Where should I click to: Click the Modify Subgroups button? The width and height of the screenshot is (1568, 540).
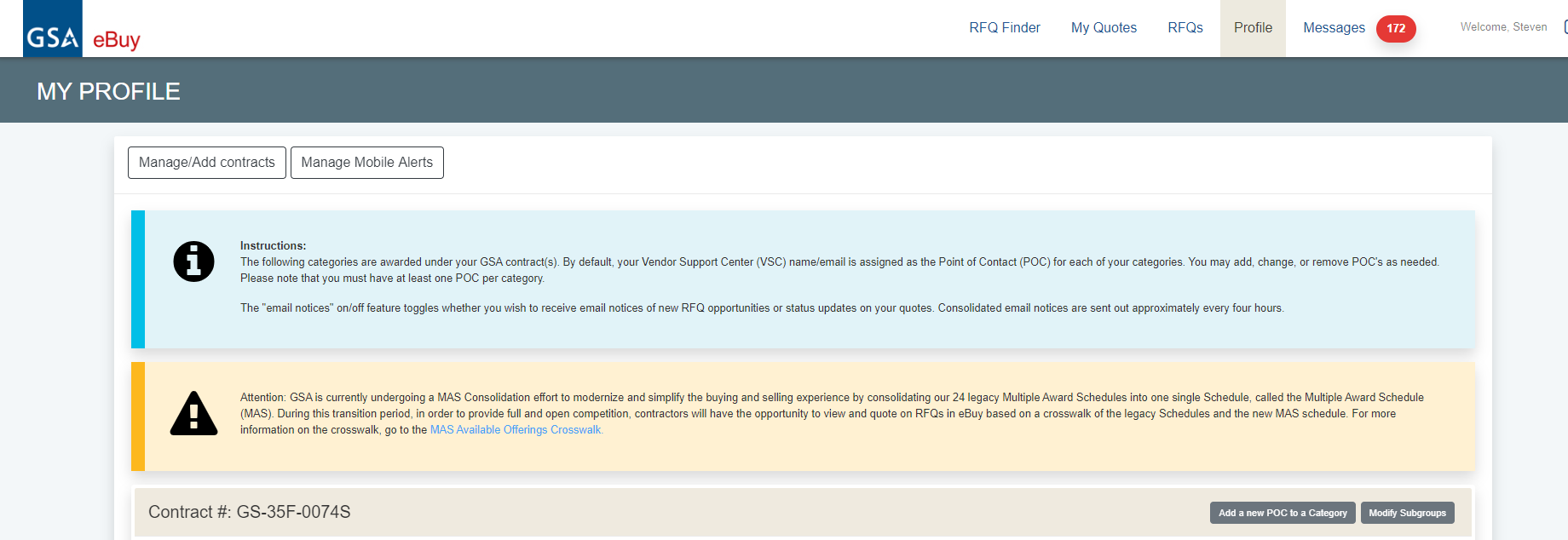click(x=1408, y=513)
